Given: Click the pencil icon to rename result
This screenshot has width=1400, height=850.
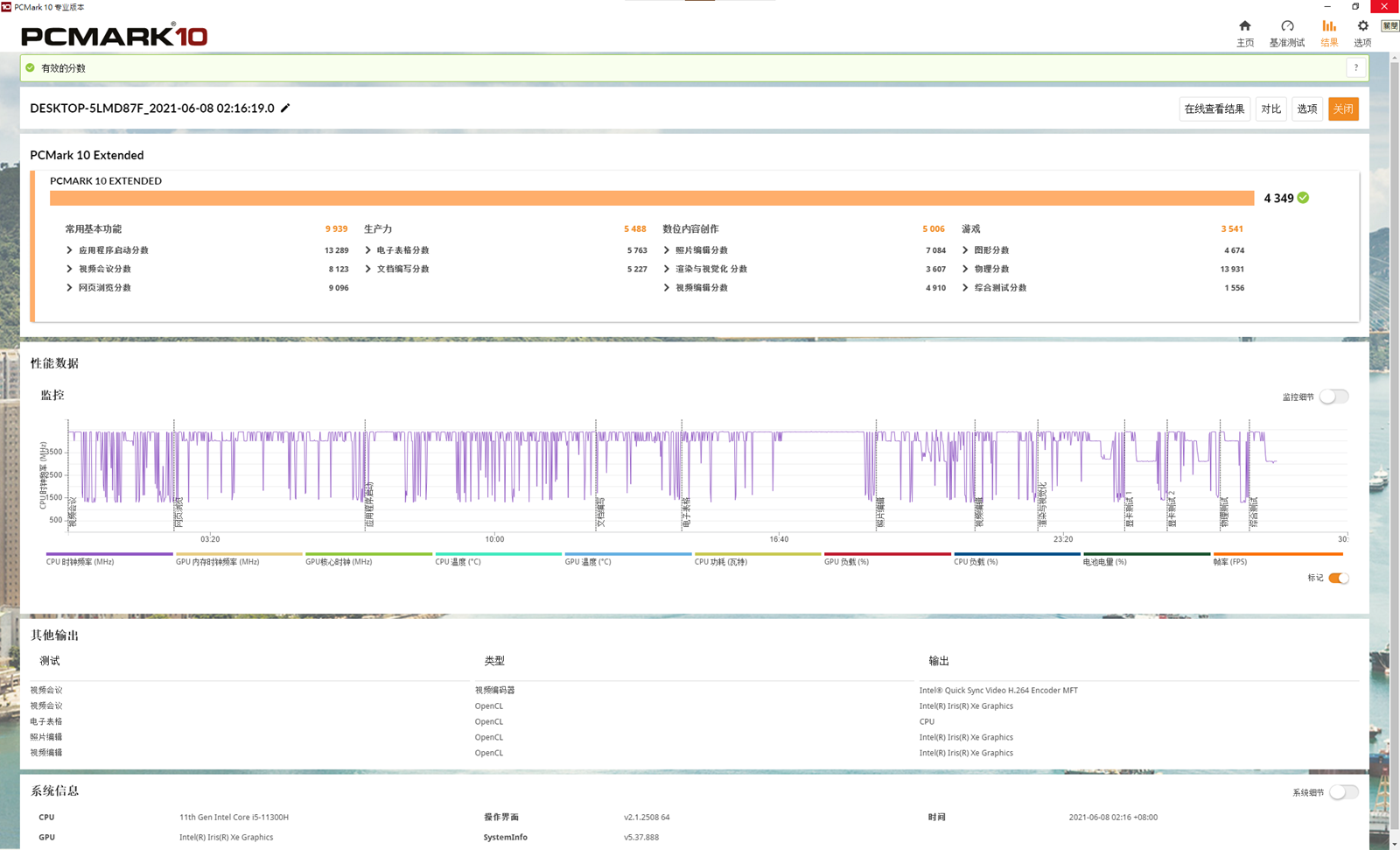Looking at the screenshot, I should [x=285, y=109].
